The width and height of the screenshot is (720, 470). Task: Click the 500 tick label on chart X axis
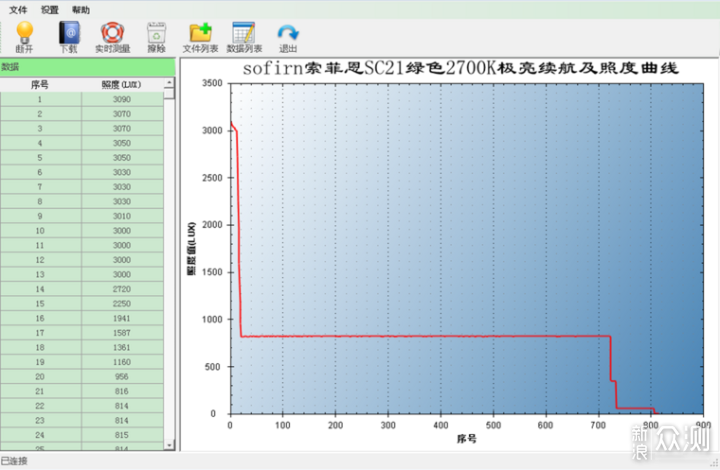tap(494, 425)
